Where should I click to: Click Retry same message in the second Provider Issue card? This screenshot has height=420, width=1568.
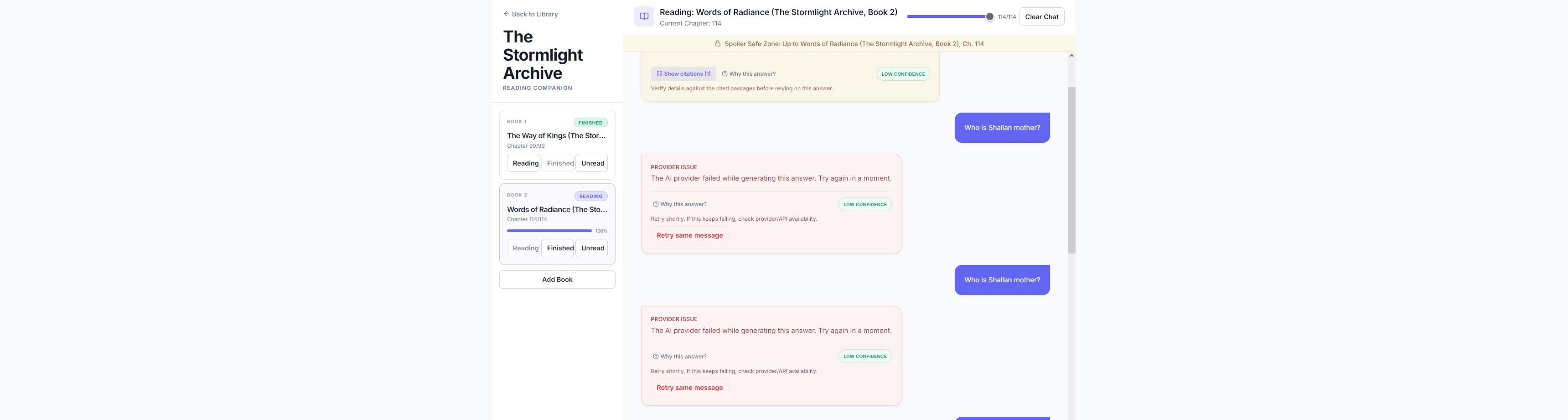point(690,388)
